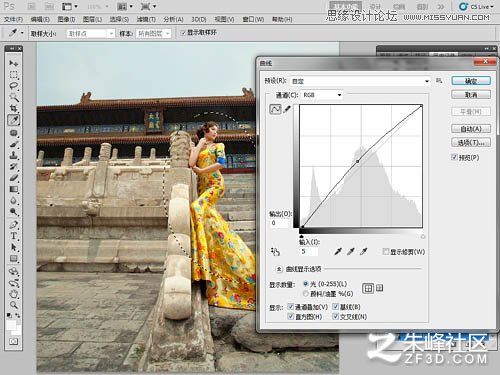Image resolution: width=500 pixels, height=375 pixels.
Task: Activate the Crop tool
Action: pyautogui.click(x=14, y=108)
